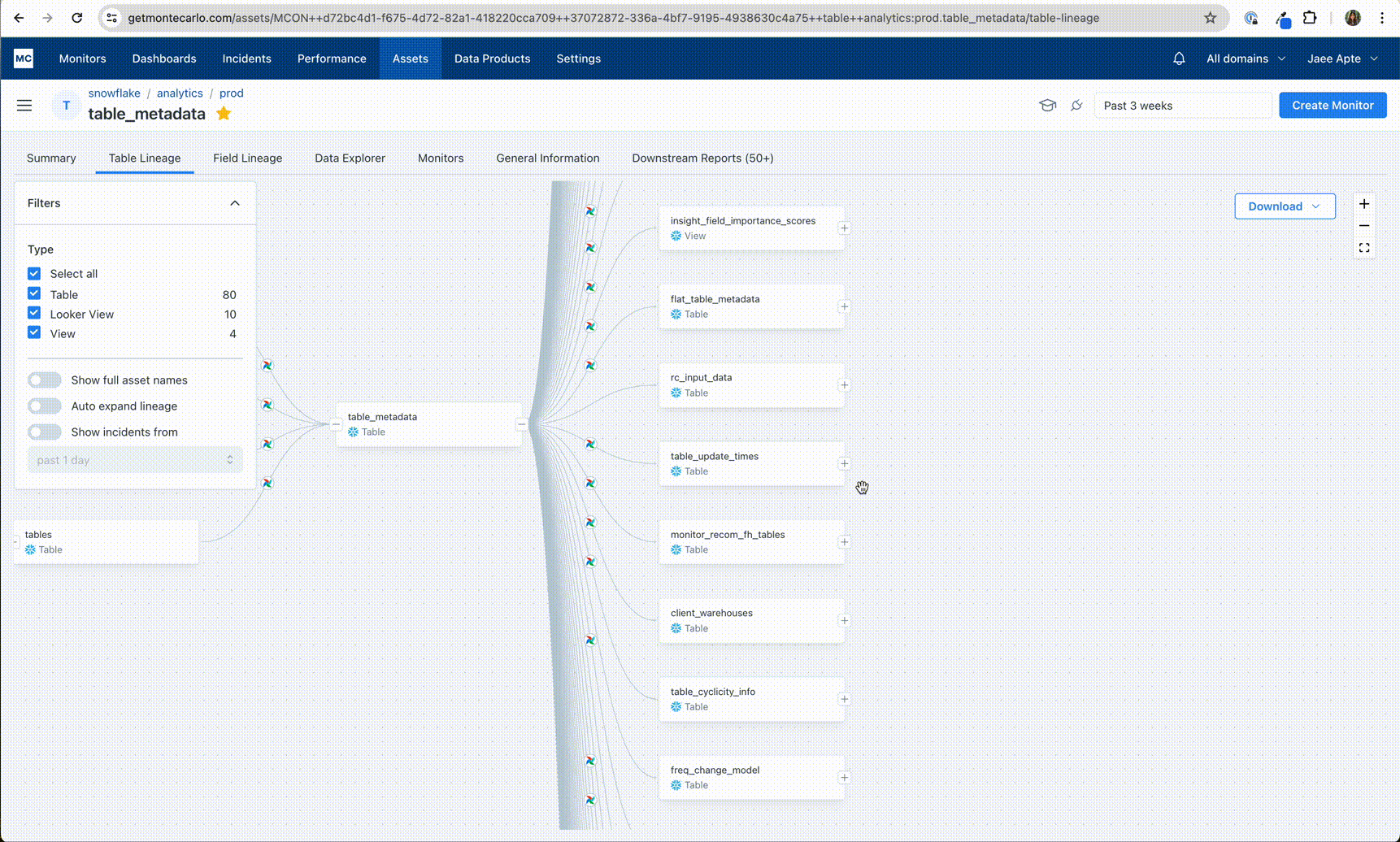Viewport: 1400px width, 842px height.
Task: Open the hamburger sidebar menu
Action: (x=24, y=106)
